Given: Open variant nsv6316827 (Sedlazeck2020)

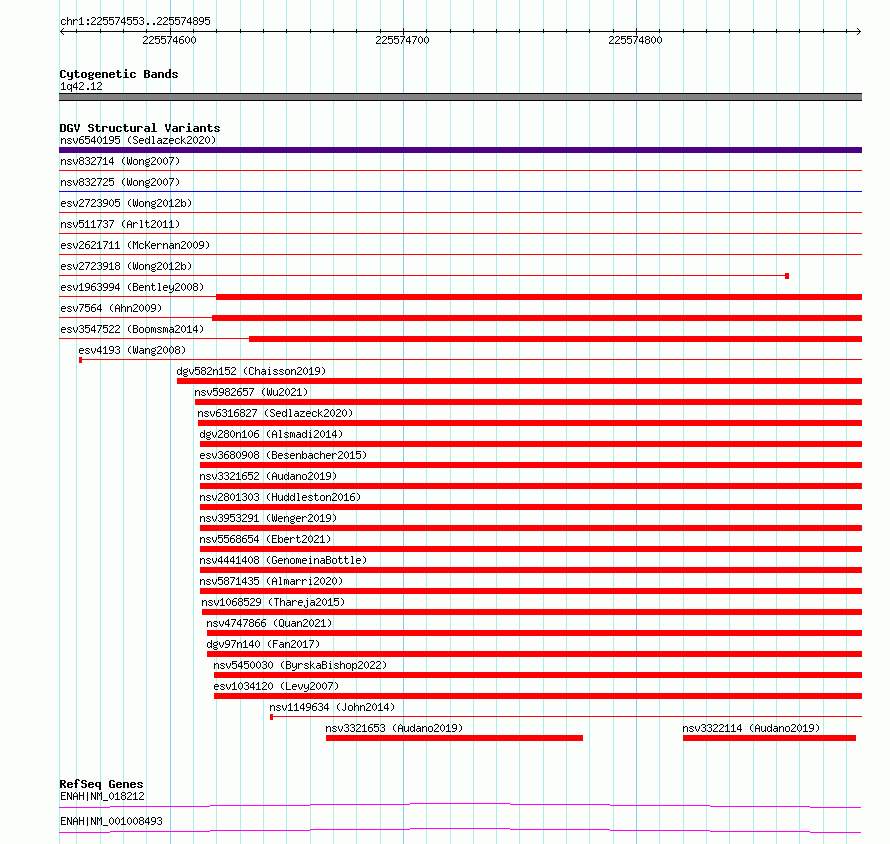Looking at the screenshot, I should [275, 413].
